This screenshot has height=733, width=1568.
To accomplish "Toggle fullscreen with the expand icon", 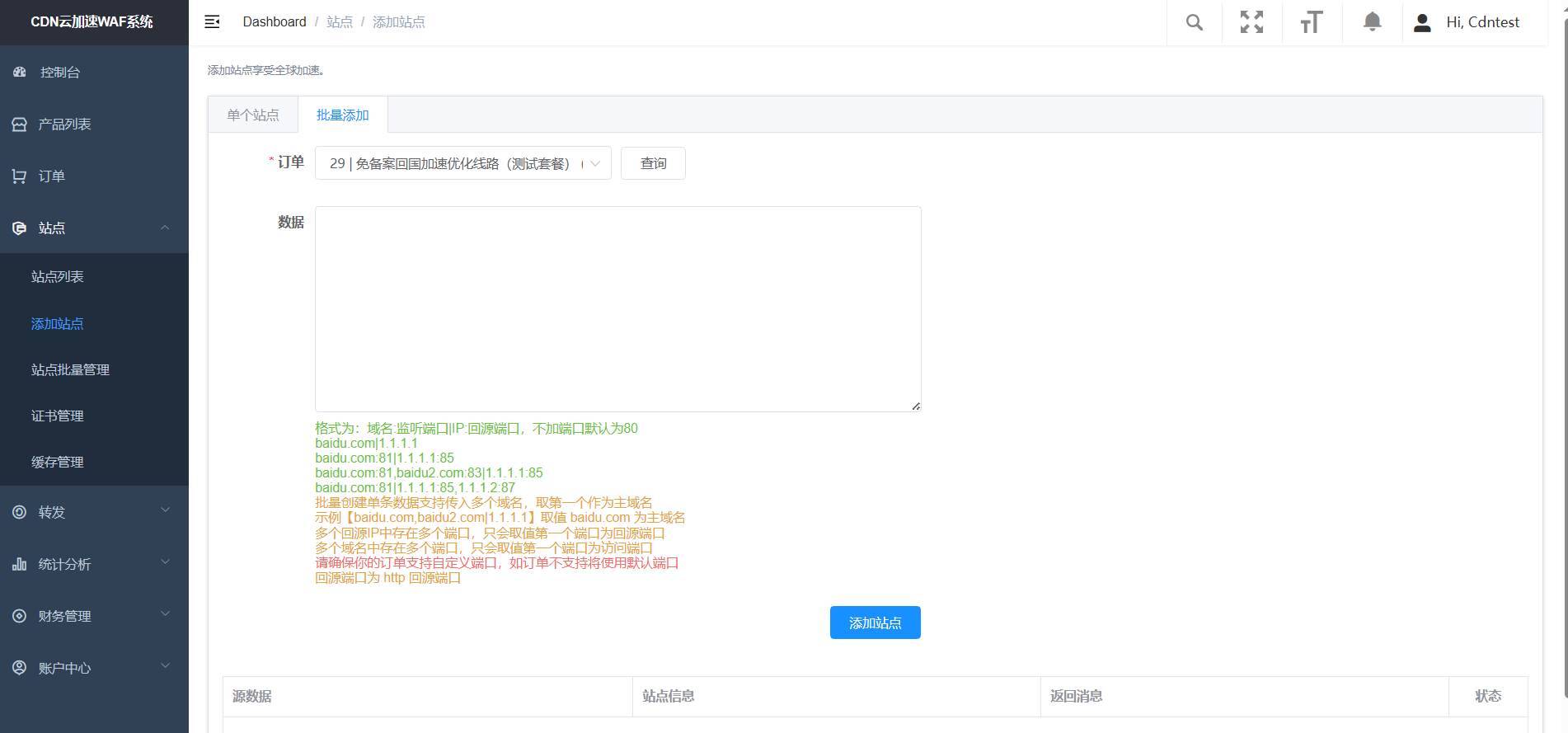I will 1251,22.
